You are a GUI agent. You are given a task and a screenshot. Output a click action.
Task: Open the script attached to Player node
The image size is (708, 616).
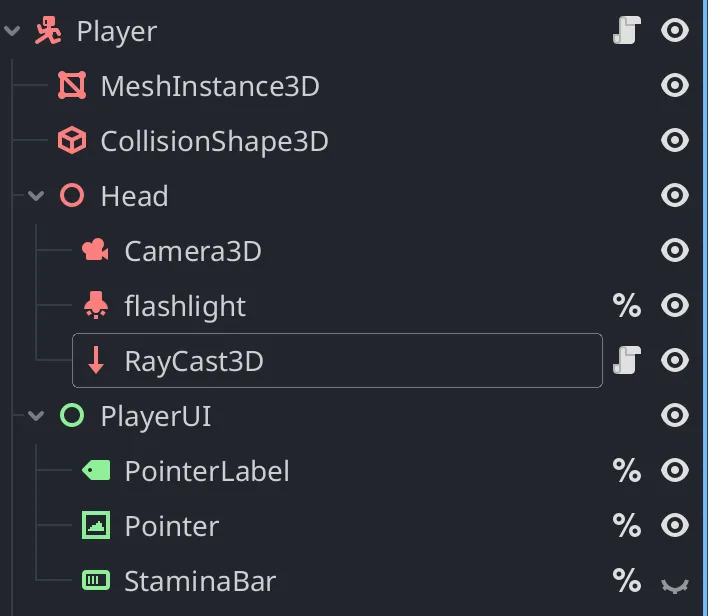(626, 32)
